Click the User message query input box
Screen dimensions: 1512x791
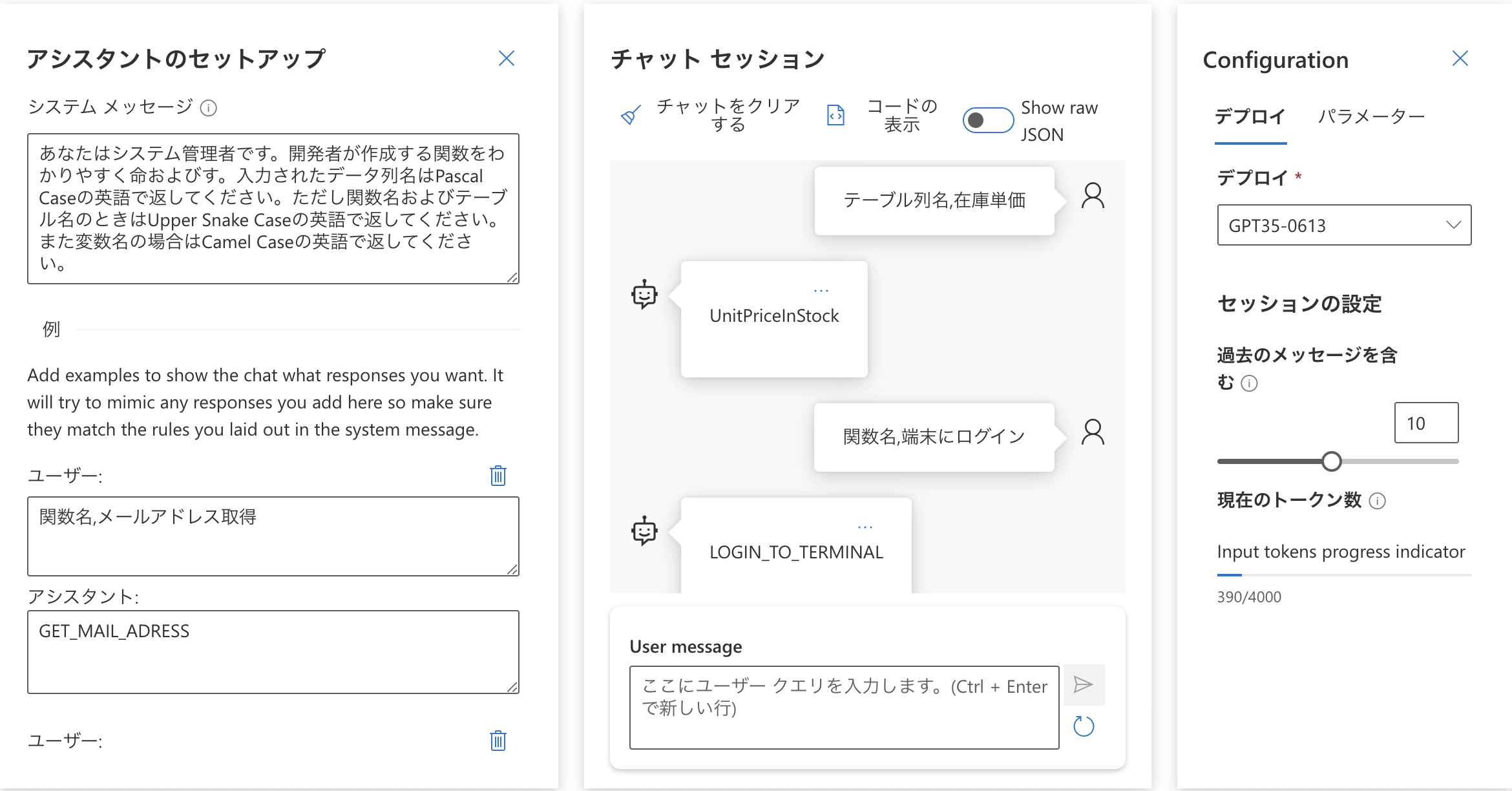click(x=845, y=708)
